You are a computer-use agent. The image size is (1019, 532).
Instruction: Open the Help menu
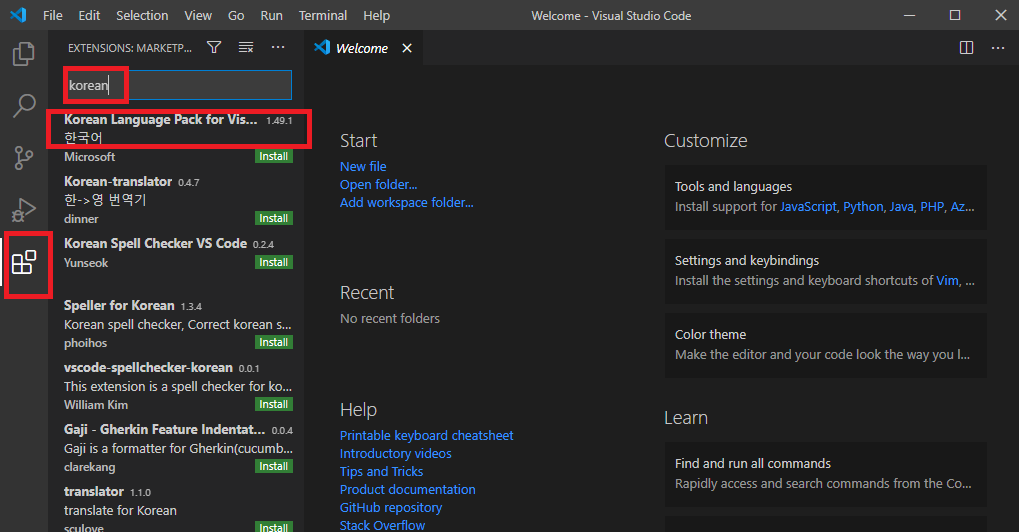click(376, 16)
